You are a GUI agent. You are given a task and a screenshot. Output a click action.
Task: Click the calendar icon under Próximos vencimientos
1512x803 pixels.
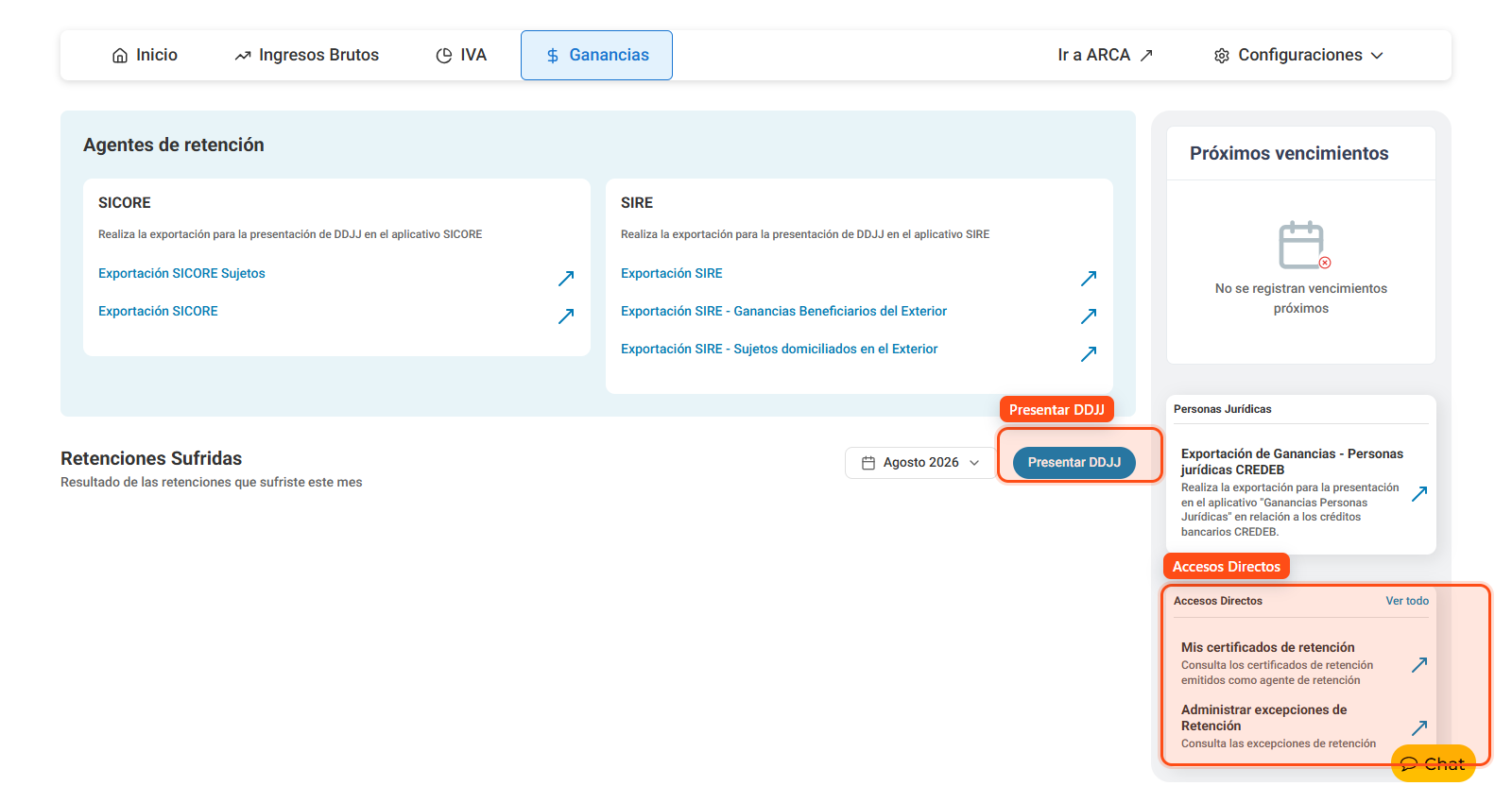tap(1303, 246)
